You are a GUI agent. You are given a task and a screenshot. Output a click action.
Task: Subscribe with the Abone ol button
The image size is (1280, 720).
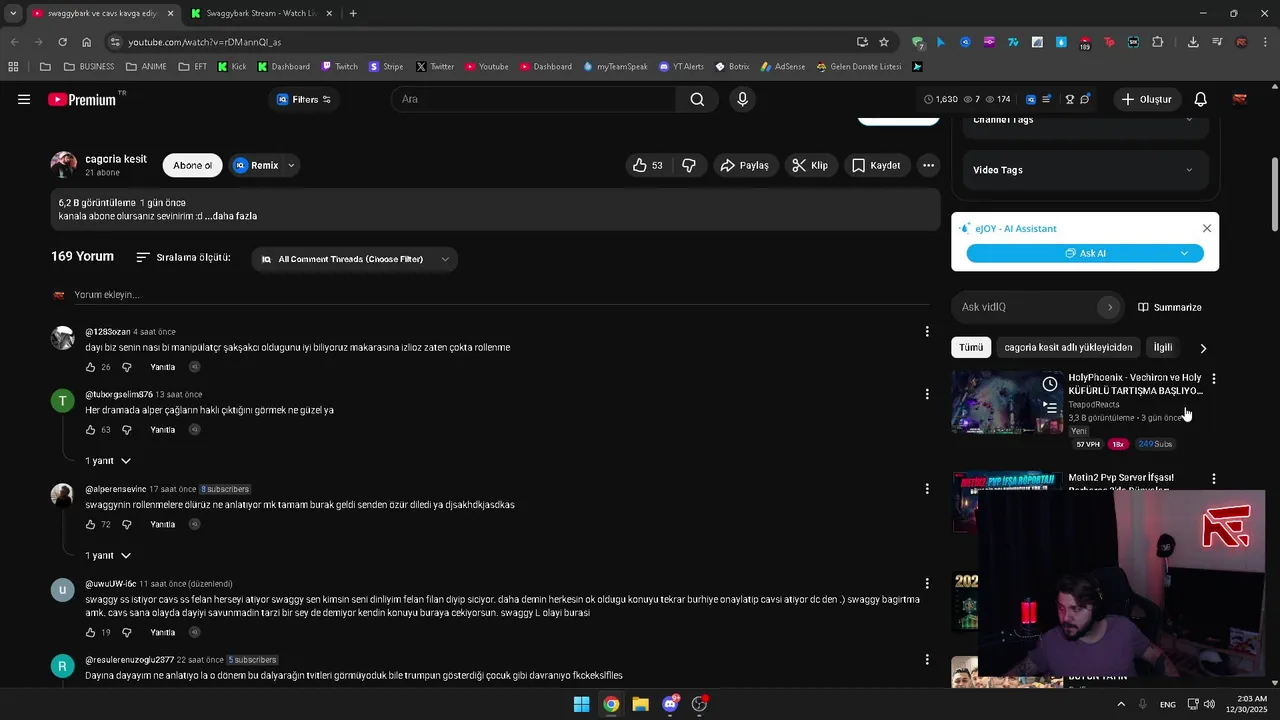tap(192, 165)
